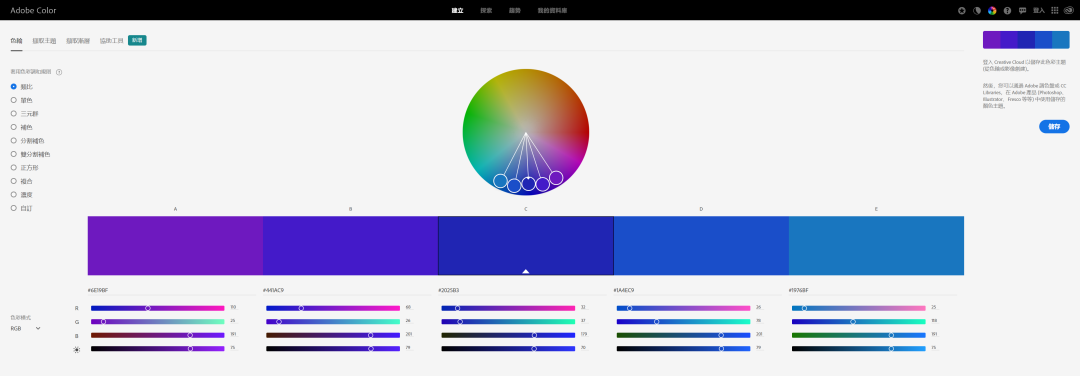Select the 濃度 (shades) harmony rule
Viewport: 1080px width, 376px height.
click(x=21, y=194)
